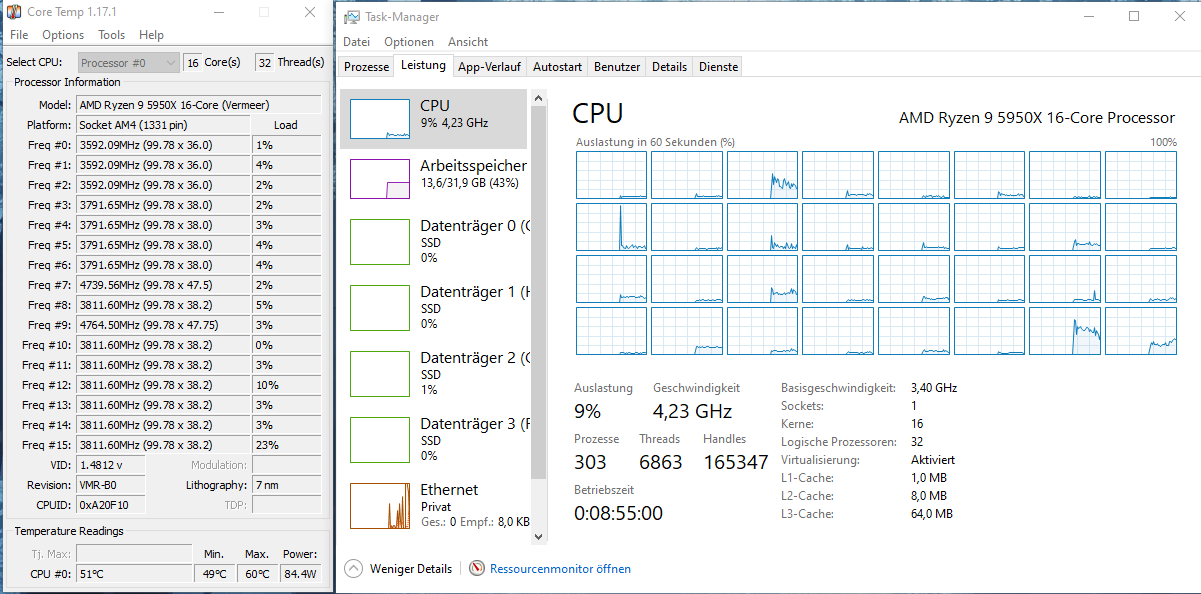Click the Prozesse count 303
This screenshot has width=1201, height=594.
590,462
